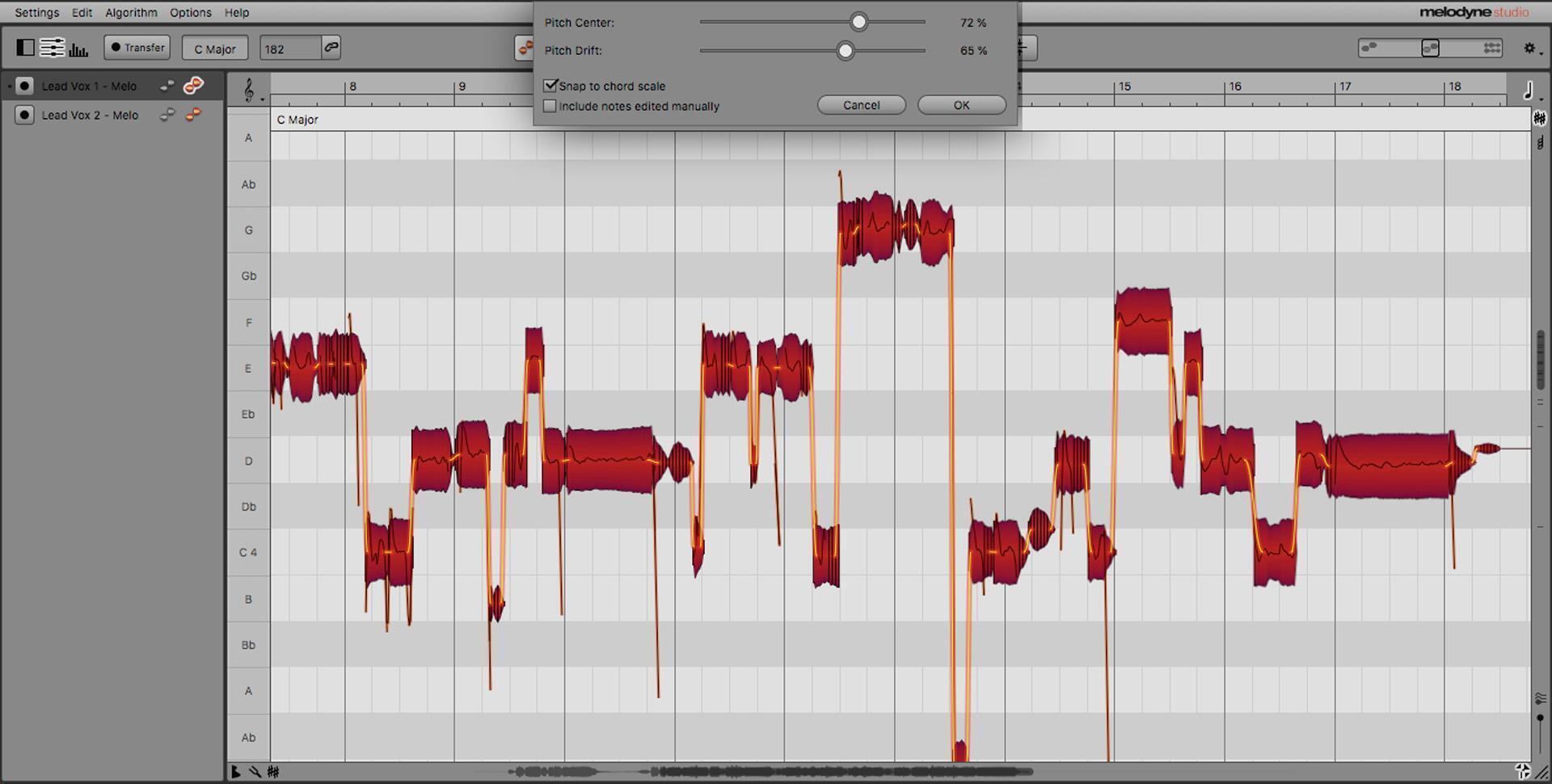Open the sidebar panel toggle icon
Image resolution: width=1552 pixels, height=784 pixels.
click(x=25, y=48)
